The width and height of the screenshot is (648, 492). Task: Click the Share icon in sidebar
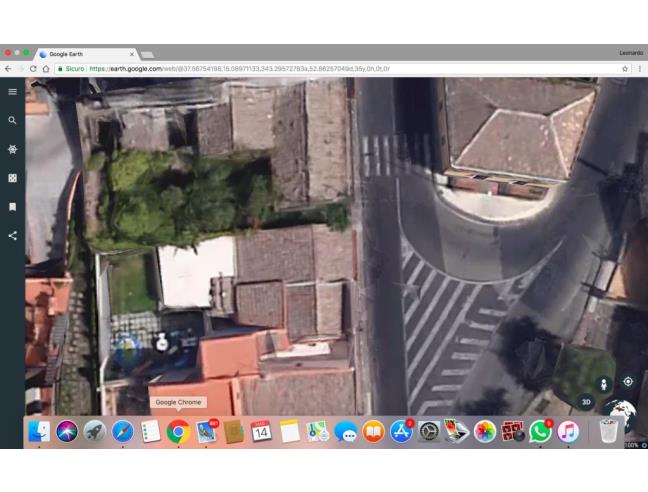pyautogui.click(x=12, y=235)
